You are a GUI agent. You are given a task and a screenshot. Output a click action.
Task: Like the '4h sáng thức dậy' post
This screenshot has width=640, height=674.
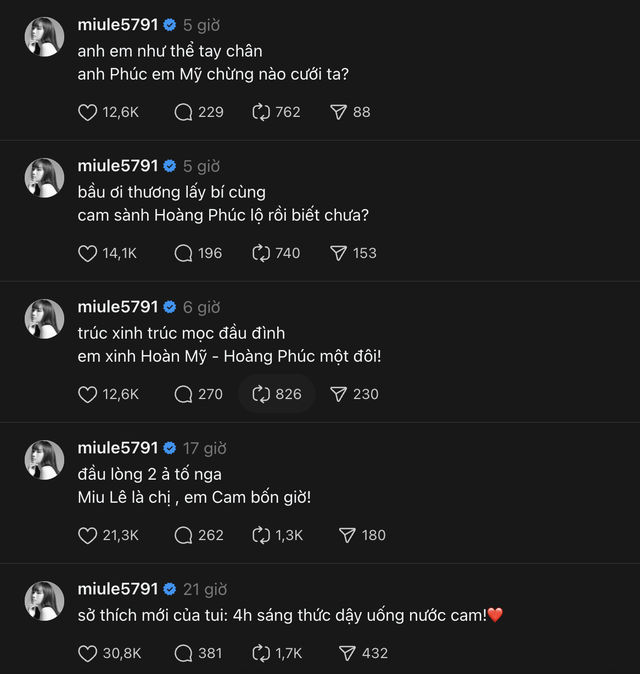pyautogui.click(x=87, y=653)
